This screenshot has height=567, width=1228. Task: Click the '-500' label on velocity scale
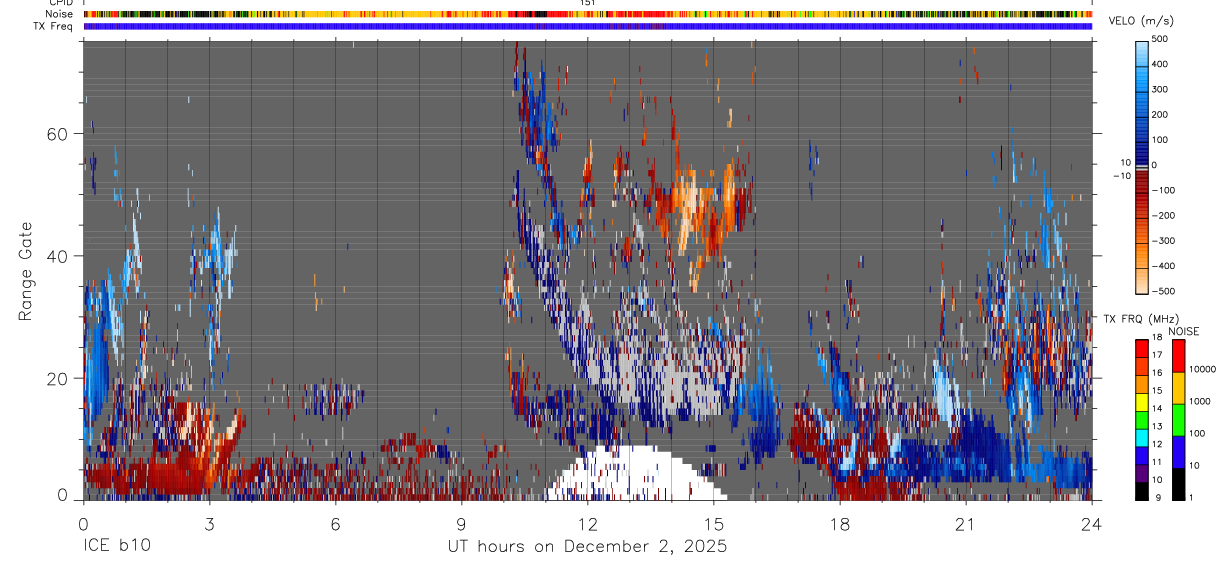pos(1161,291)
